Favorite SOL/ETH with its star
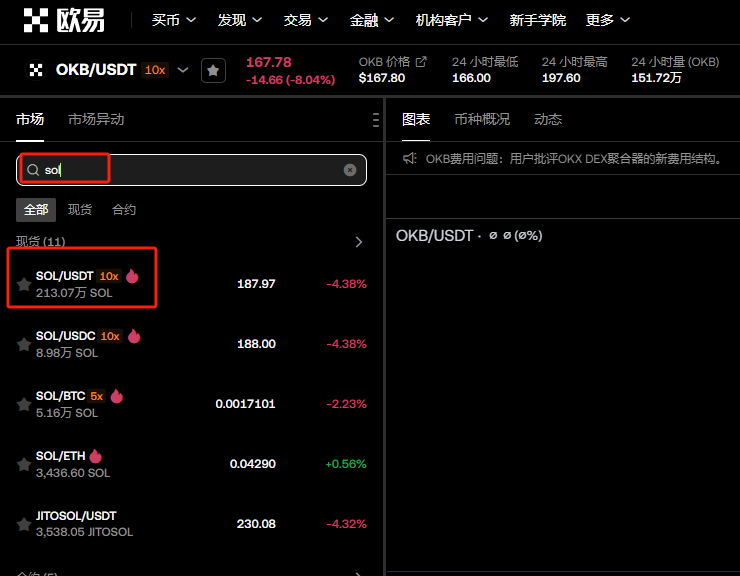The image size is (740, 576). click(x=24, y=464)
